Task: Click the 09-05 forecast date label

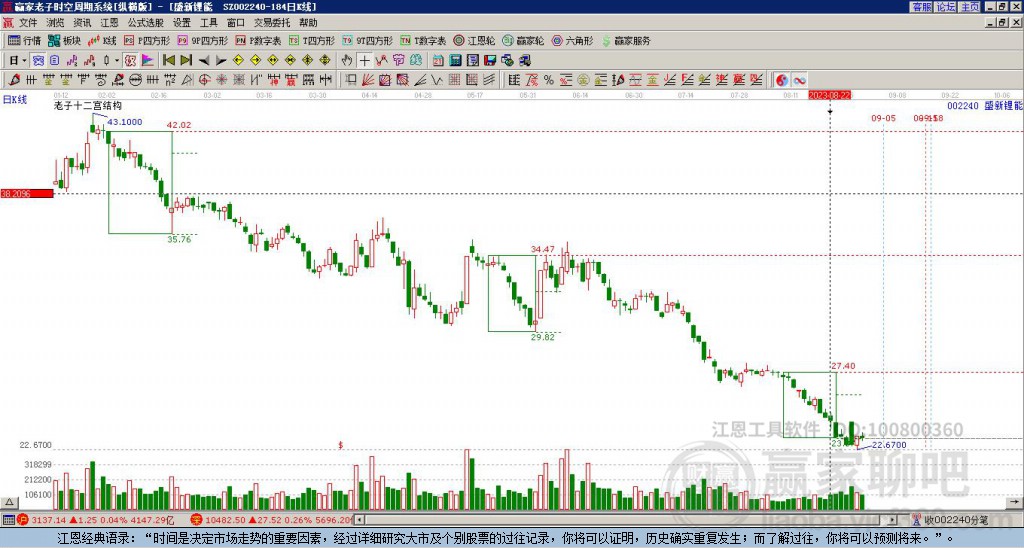Action: coord(883,118)
